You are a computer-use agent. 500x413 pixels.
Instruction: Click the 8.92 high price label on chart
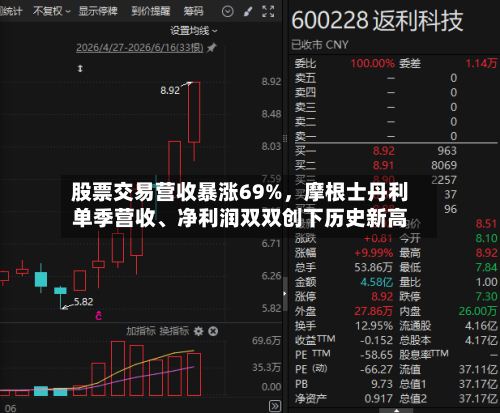(170, 90)
